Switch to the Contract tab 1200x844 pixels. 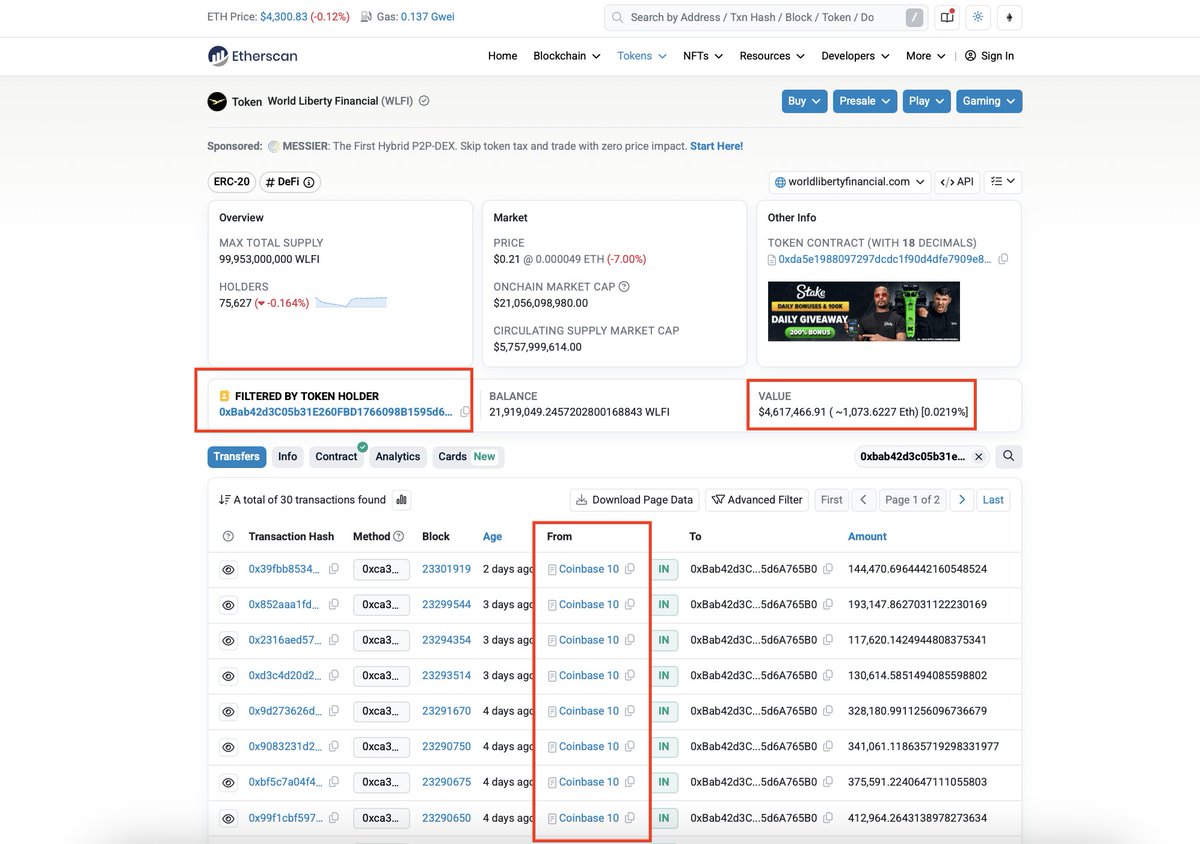tap(337, 456)
